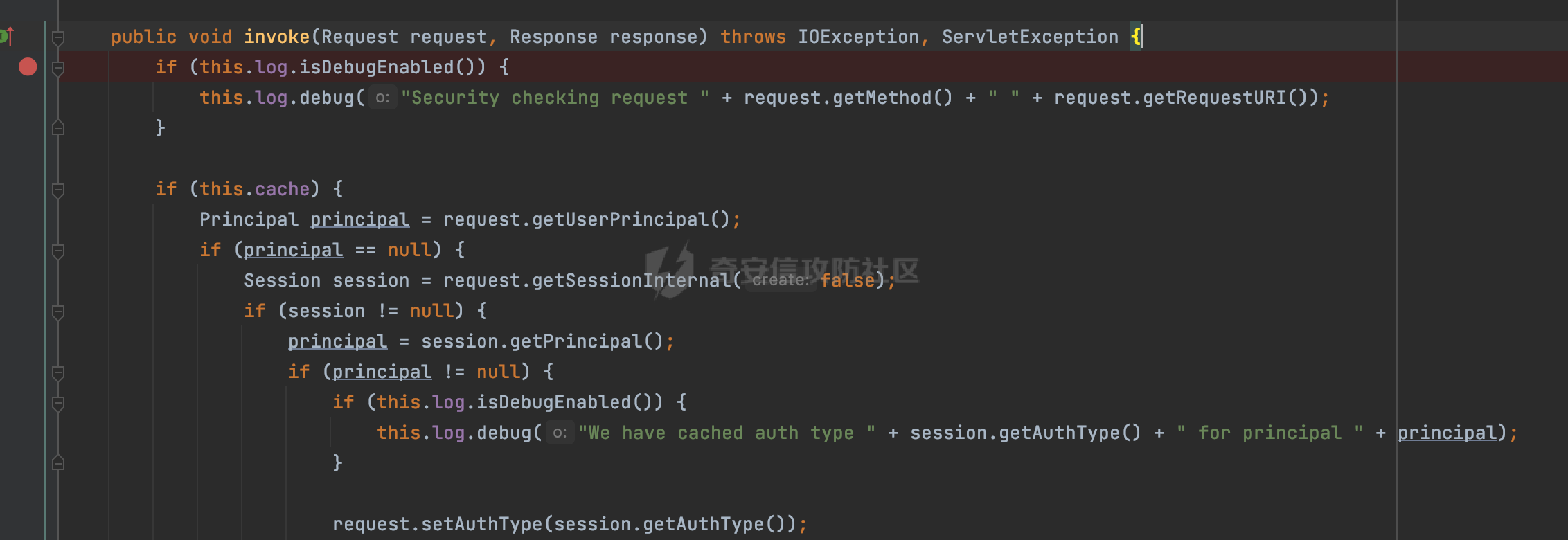Click the highlighted opening brace of invoke
Screen dimensions: 1568x540
(1136, 37)
